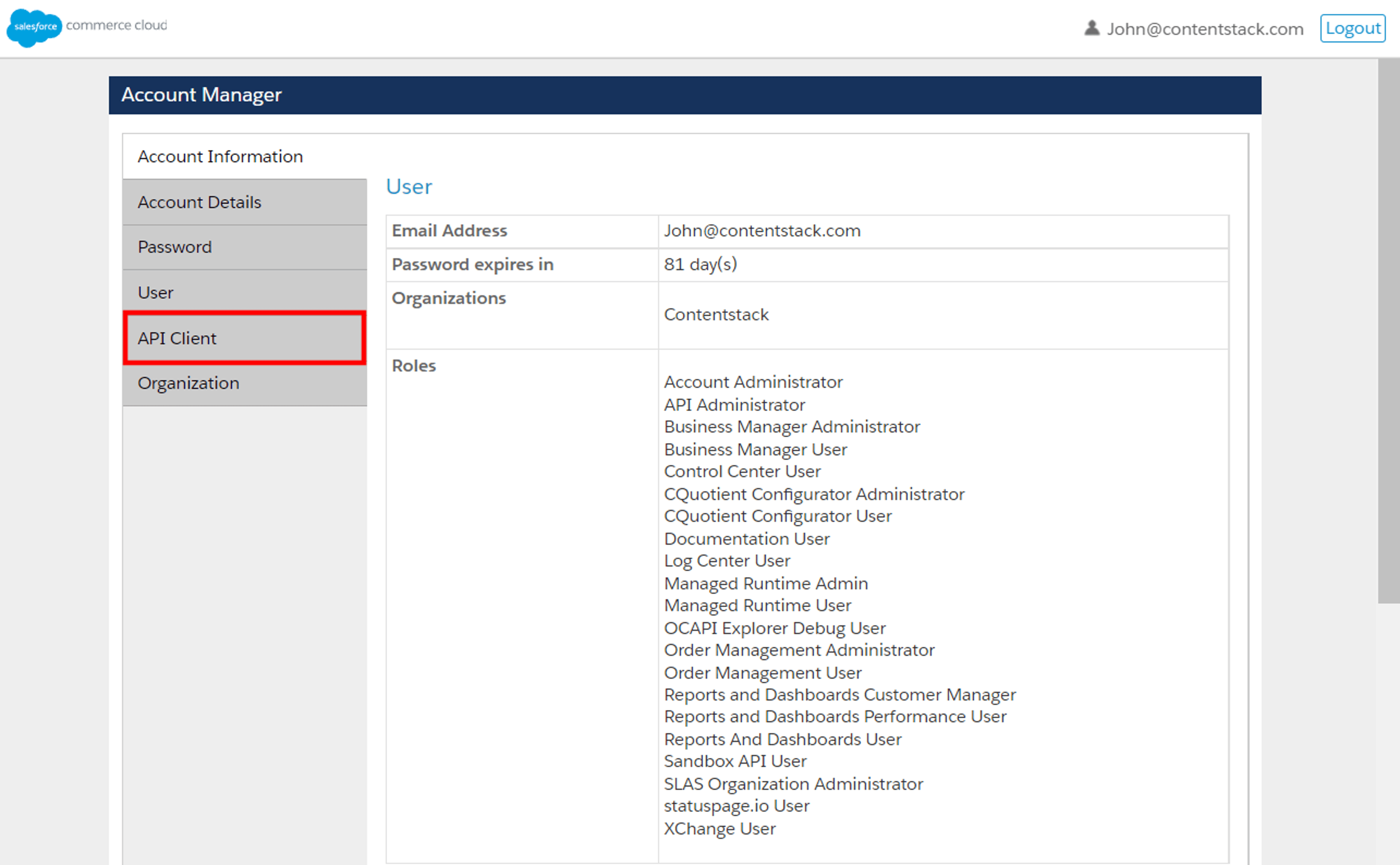Click the SLAS Organization Administrator role
This screenshot has height=865, width=1400.
click(x=794, y=784)
